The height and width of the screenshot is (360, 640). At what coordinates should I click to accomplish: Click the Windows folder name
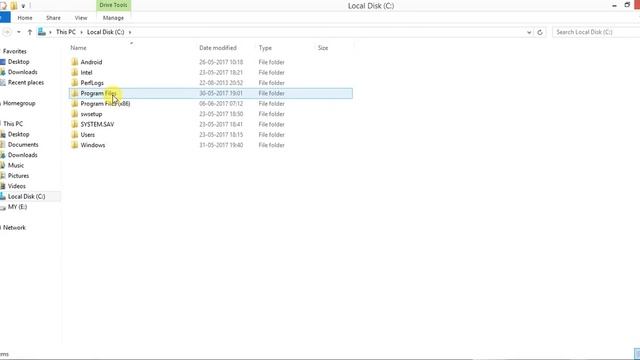[x=93, y=145]
